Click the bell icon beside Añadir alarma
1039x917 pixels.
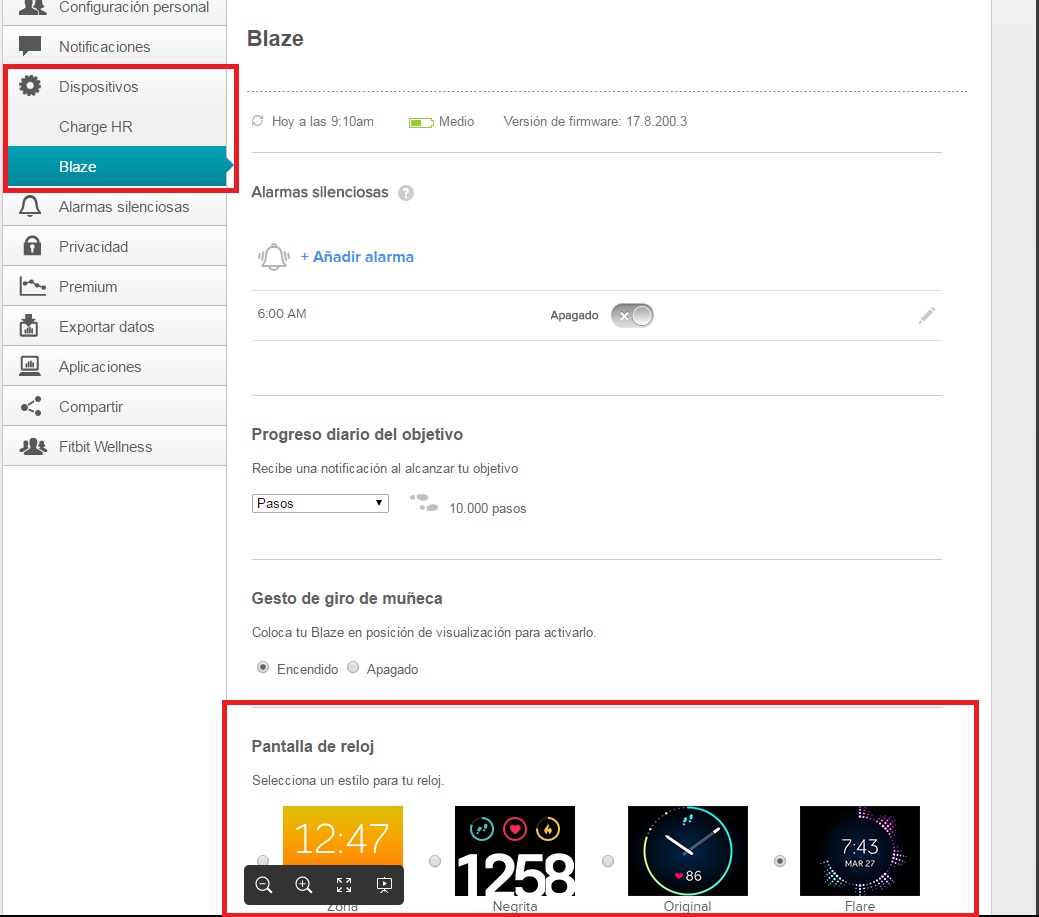pos(274,256)
